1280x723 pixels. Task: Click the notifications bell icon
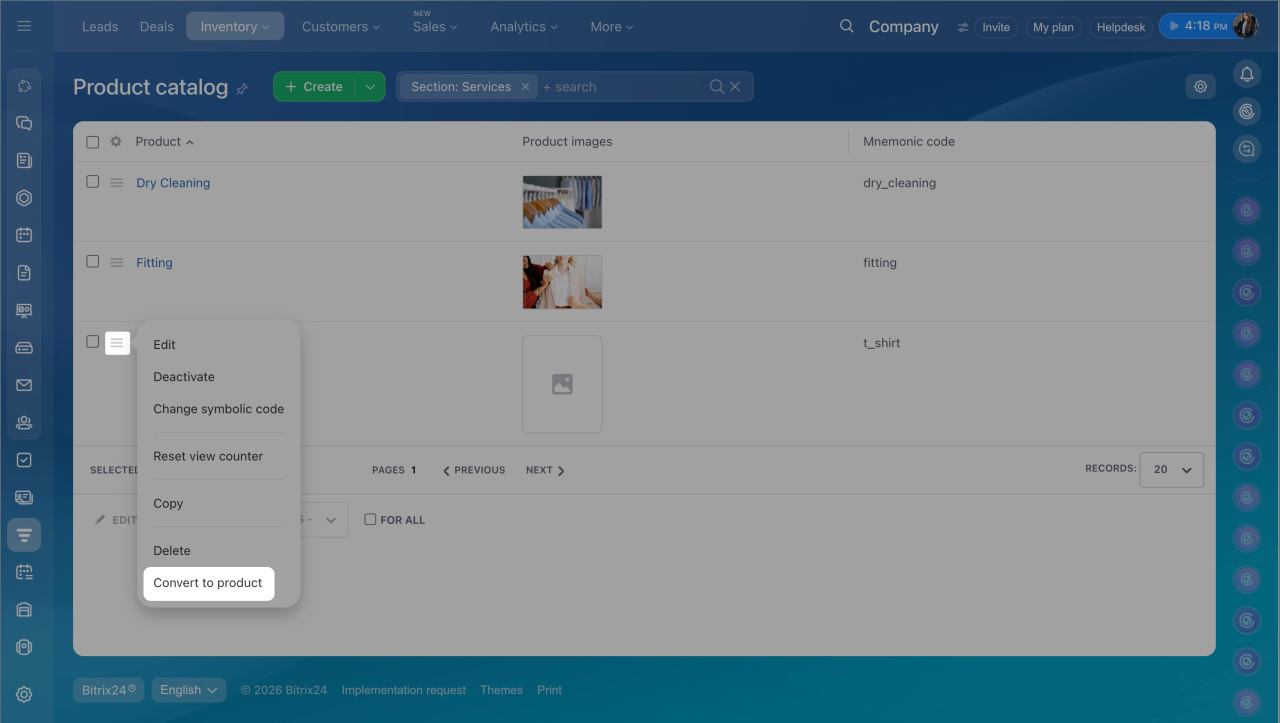[x=1246, y=74]
